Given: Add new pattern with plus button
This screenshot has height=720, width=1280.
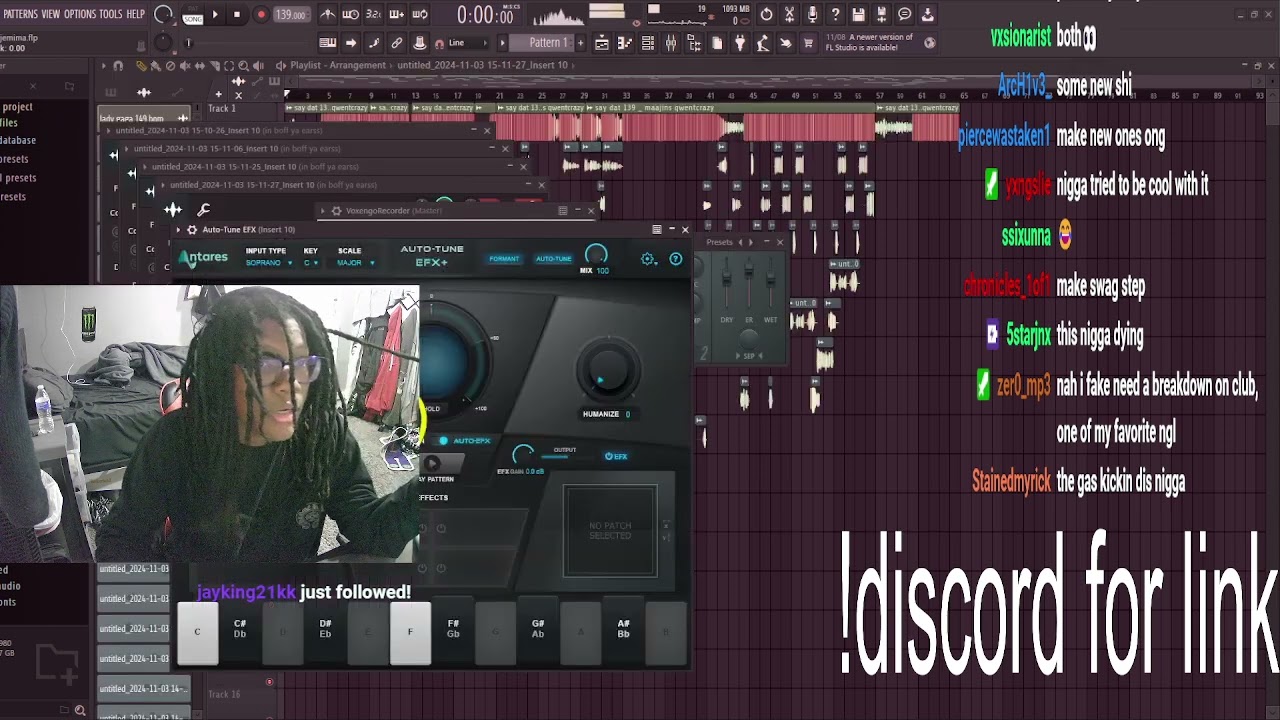Looking at the screenshot, I should [582, 43].
